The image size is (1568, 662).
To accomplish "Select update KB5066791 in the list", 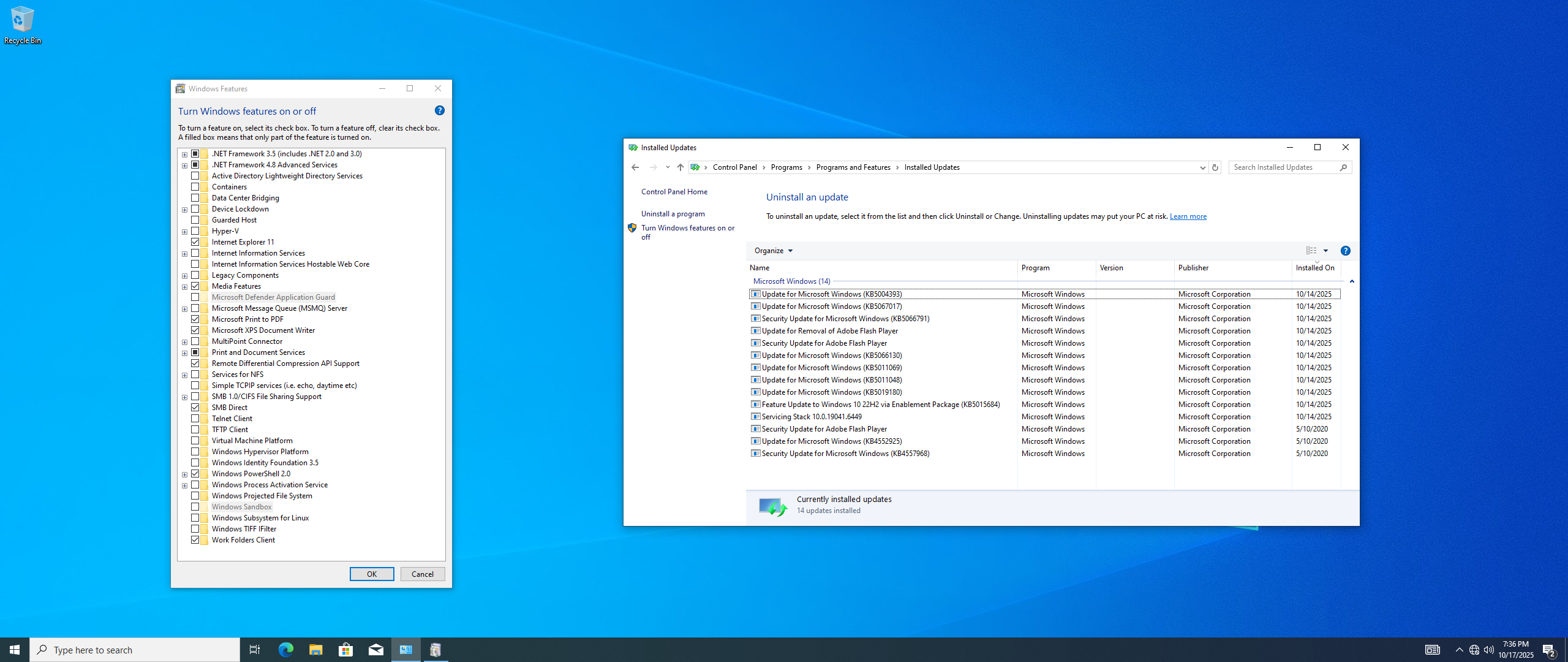I will (845, 319).
